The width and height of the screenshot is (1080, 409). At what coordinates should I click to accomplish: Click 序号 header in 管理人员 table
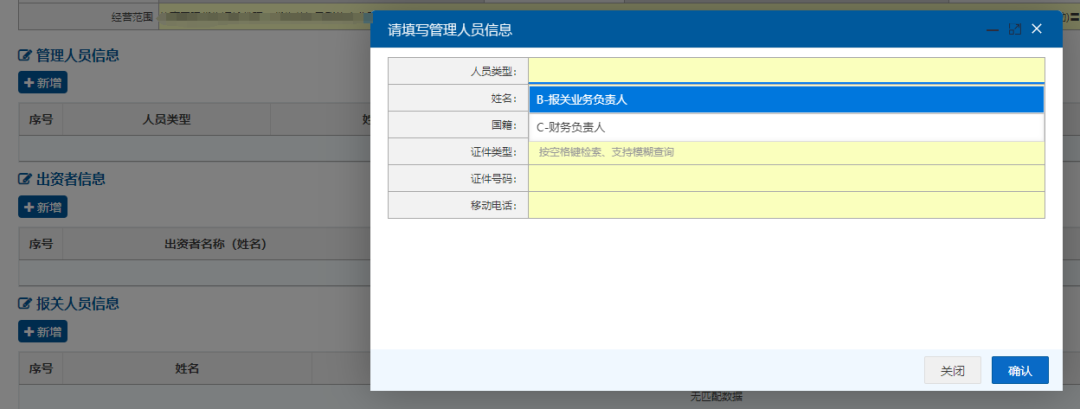click(x=41, y=119)
